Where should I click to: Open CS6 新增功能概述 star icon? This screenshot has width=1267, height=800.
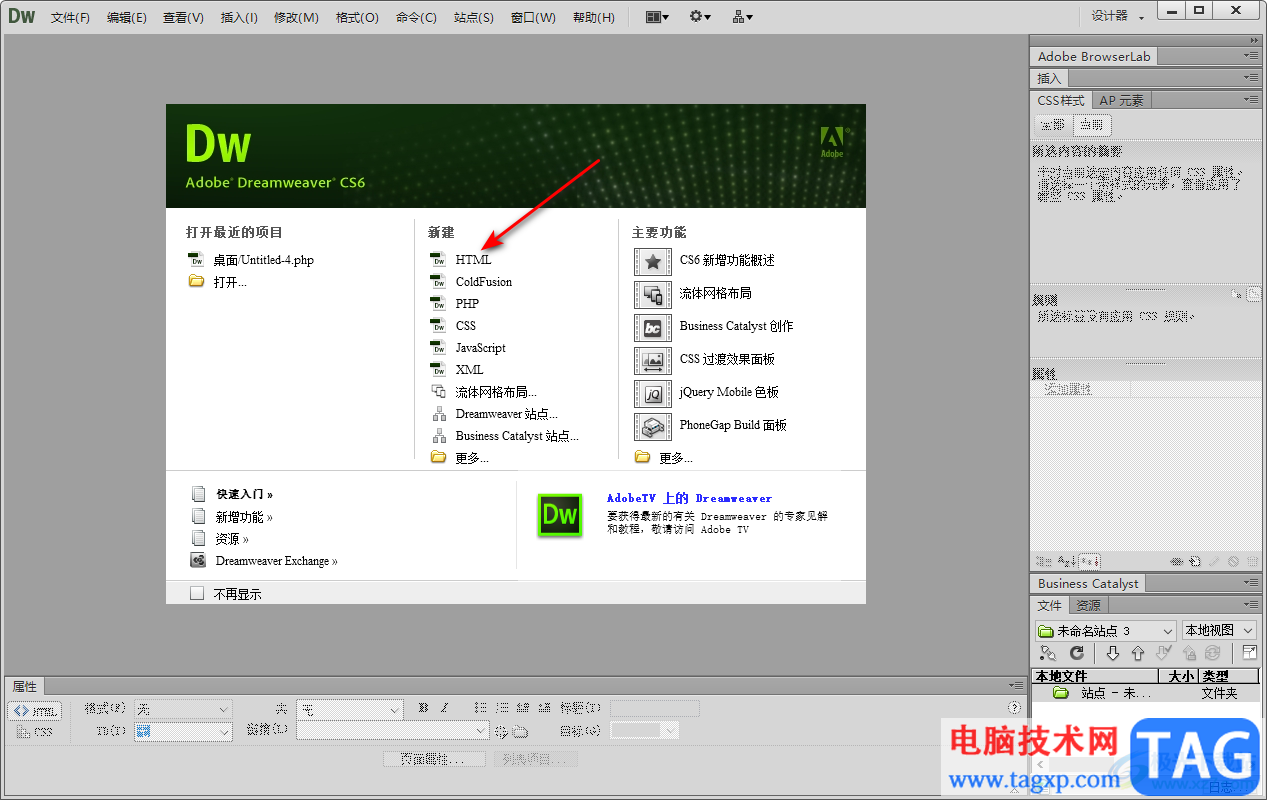click(x=653, y=262)
